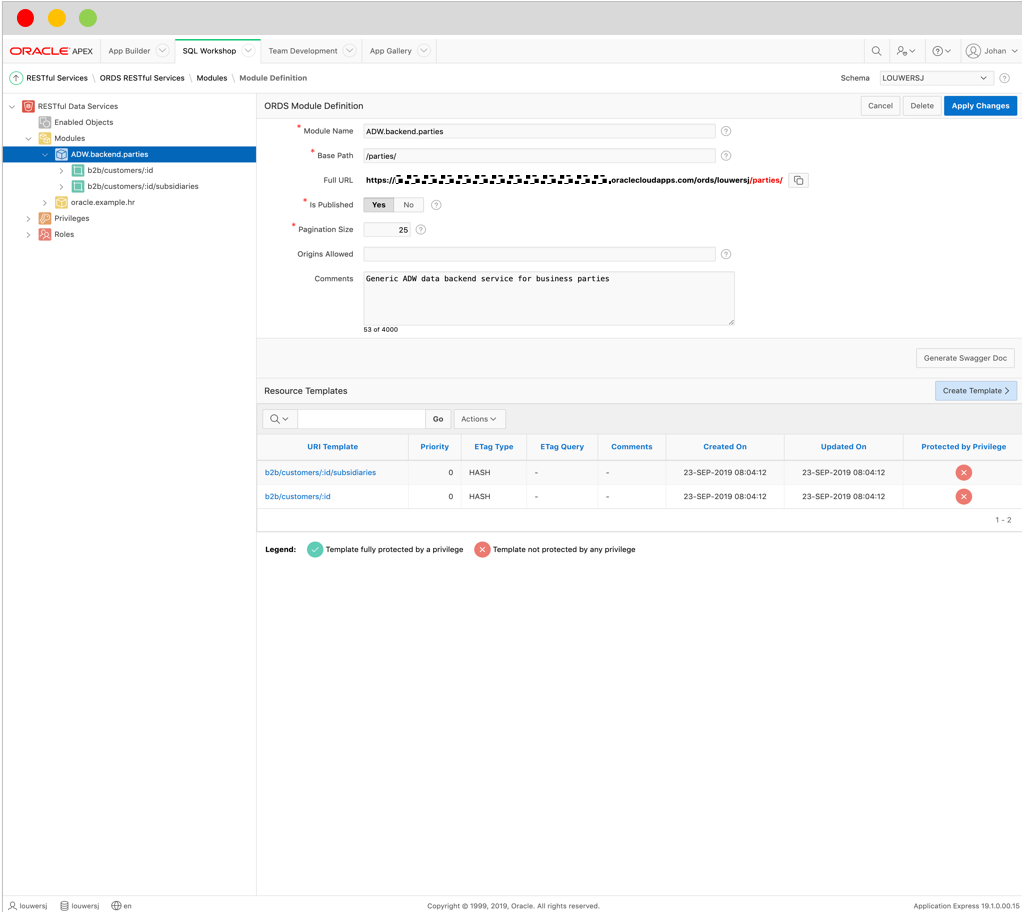Set Is Published to No
1022x912 pixels.
pos(408,204)
